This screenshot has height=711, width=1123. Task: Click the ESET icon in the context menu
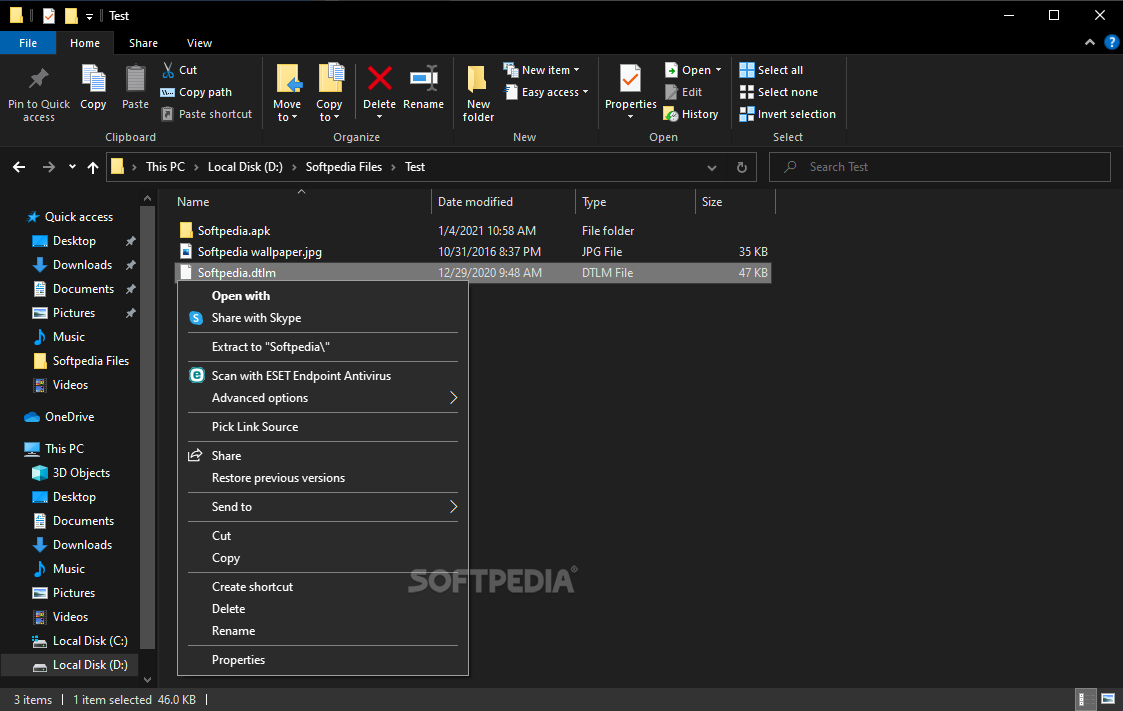[196, 374]
